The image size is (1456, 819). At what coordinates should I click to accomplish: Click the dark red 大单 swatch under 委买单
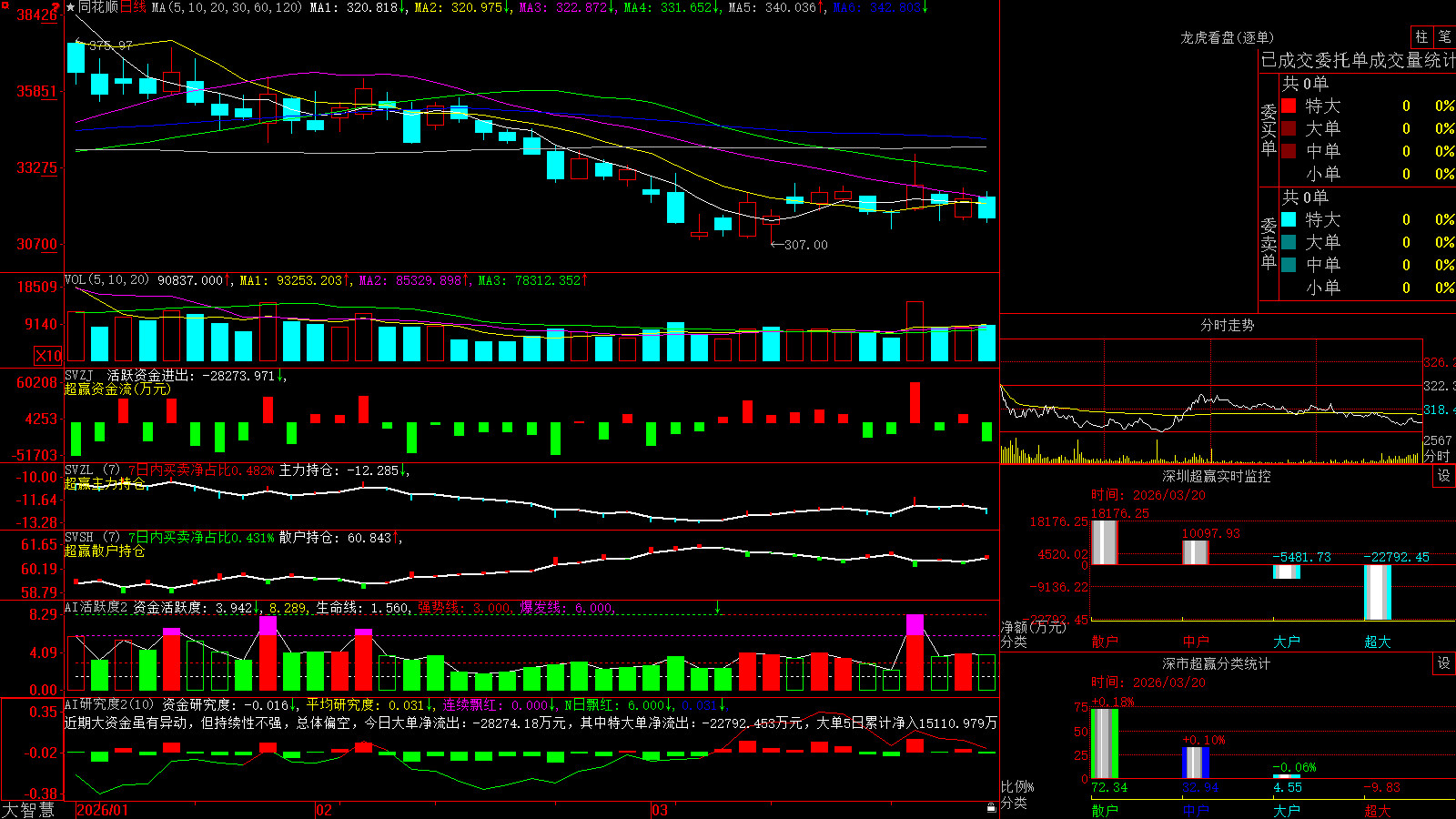[x=1289, y=128]
